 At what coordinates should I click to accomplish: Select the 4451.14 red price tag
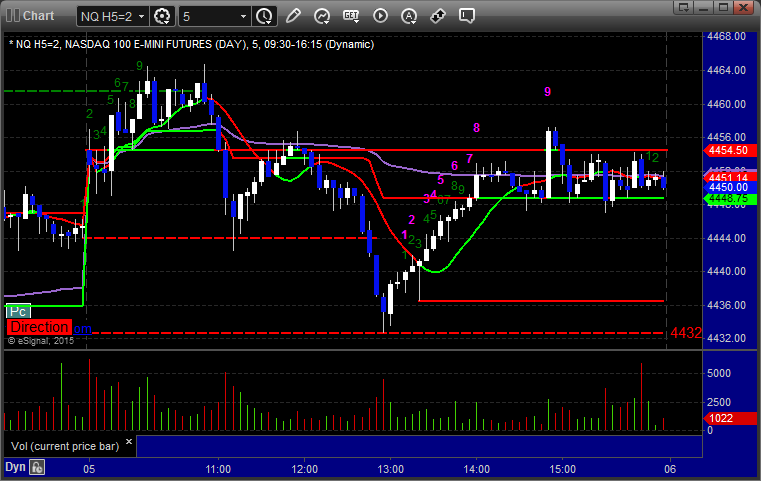[729, 177]
